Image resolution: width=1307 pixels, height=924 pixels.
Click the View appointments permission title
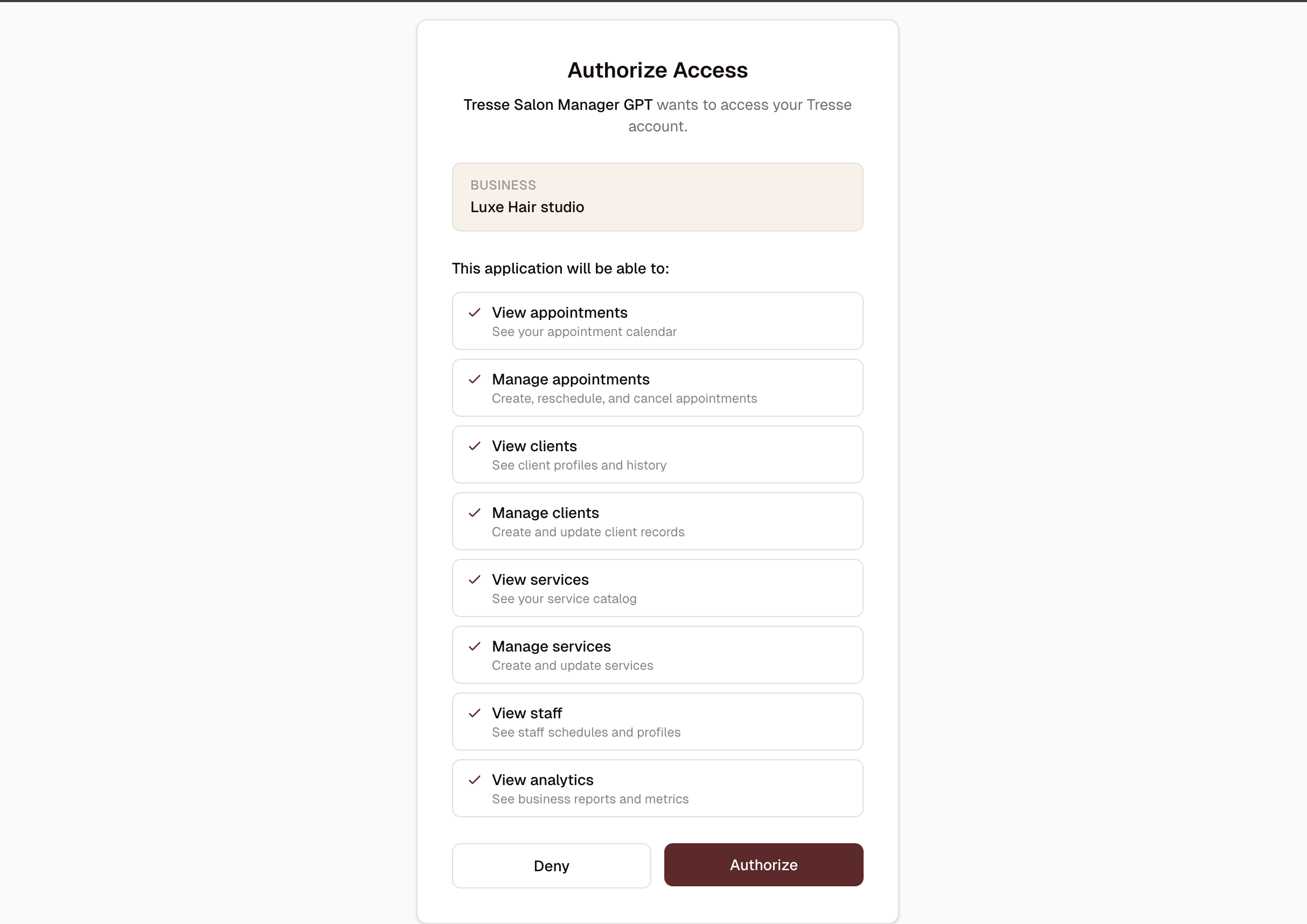click(560, 312)
